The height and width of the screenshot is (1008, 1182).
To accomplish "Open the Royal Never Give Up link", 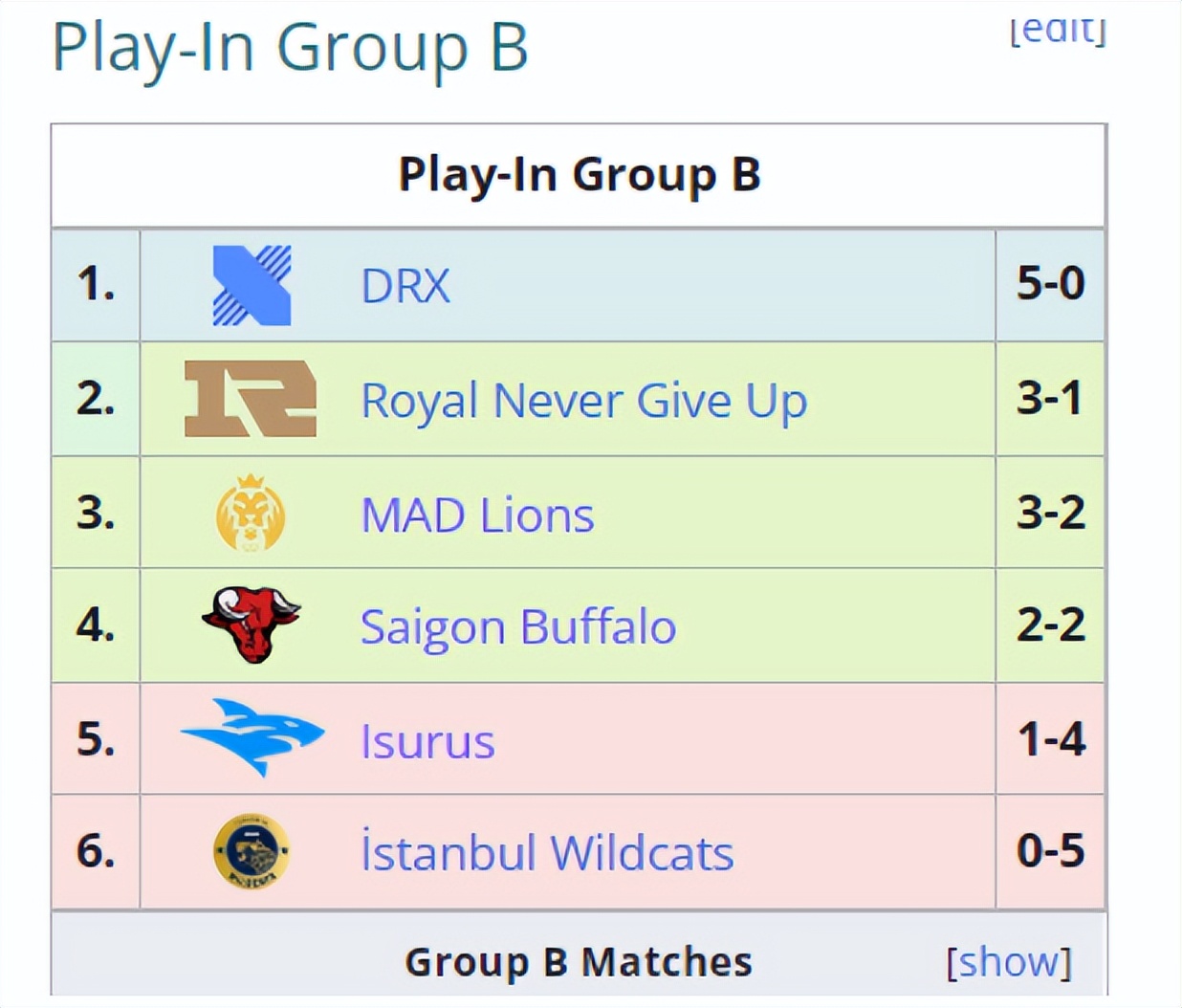I will coord(584,400).
